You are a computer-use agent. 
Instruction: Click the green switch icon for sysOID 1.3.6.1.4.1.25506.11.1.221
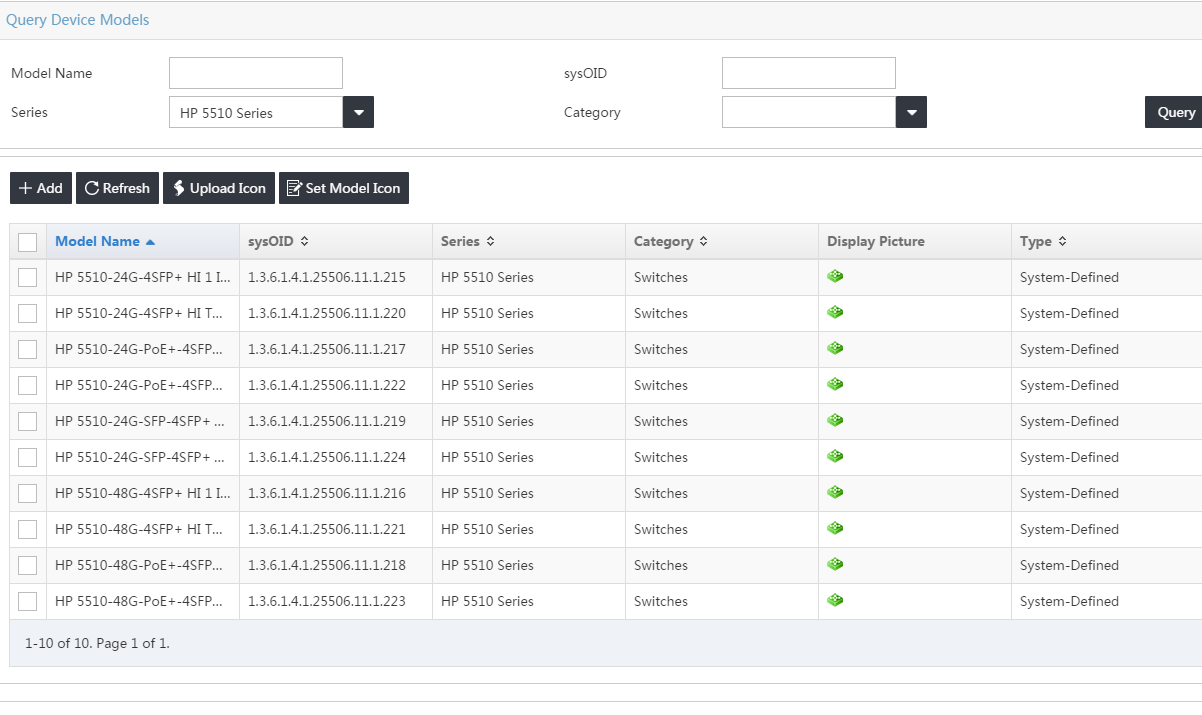coord(835,529)
